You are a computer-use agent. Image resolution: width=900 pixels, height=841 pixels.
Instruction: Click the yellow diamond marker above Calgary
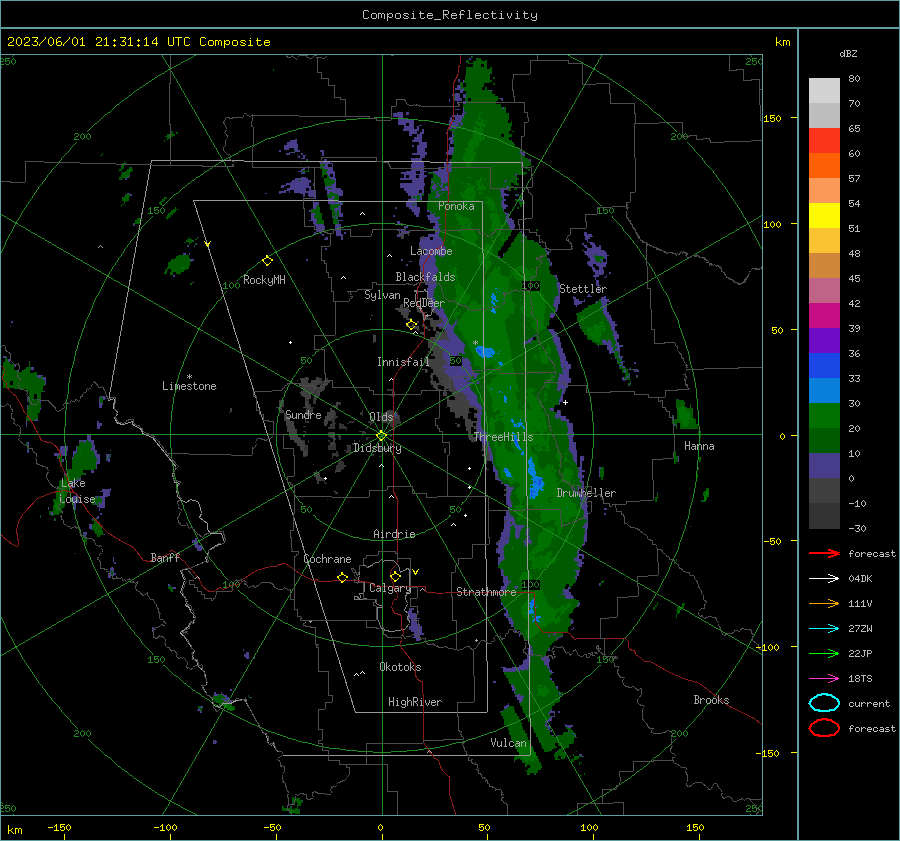pos(395,576)
